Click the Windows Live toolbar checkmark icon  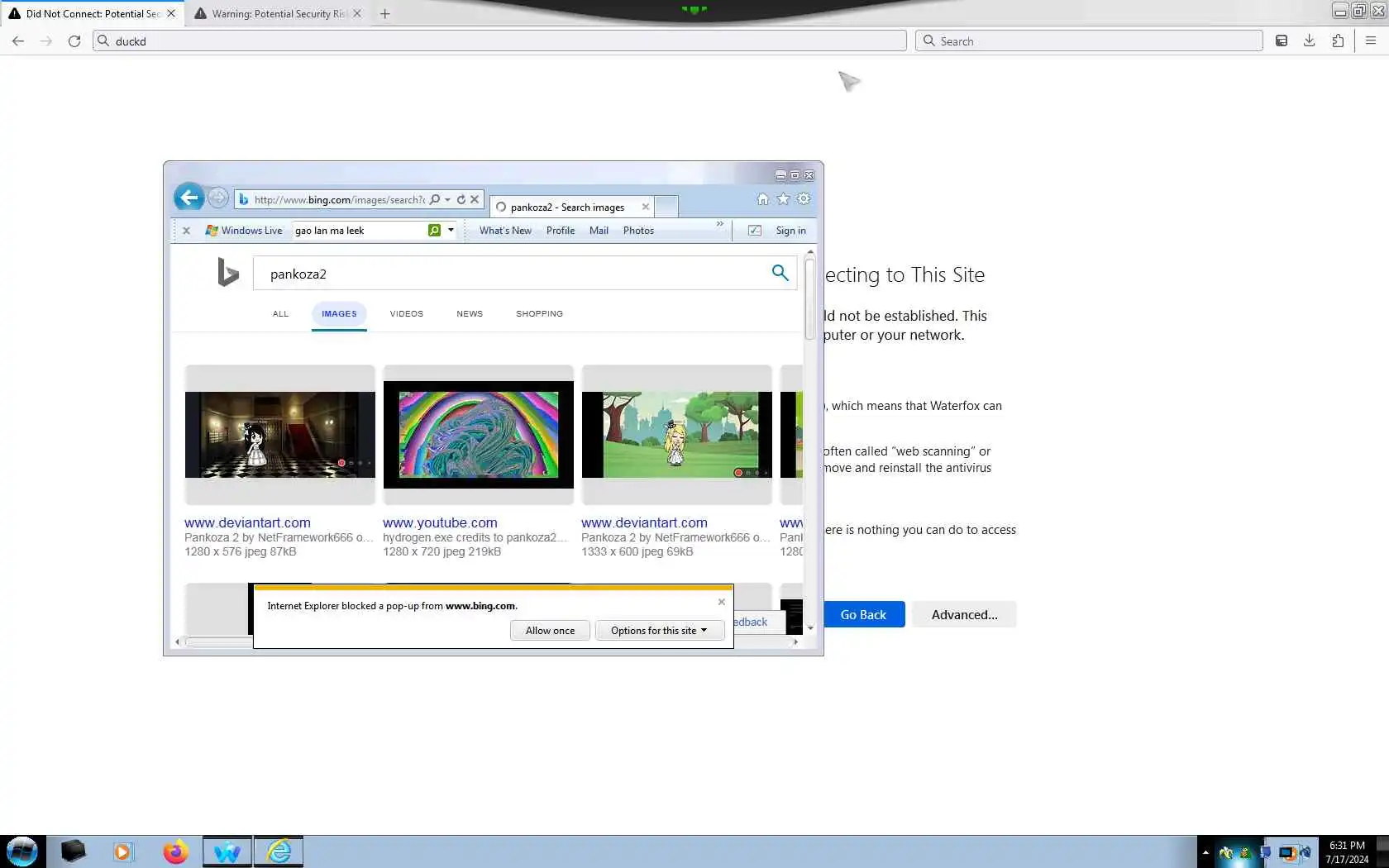point(755,231)
